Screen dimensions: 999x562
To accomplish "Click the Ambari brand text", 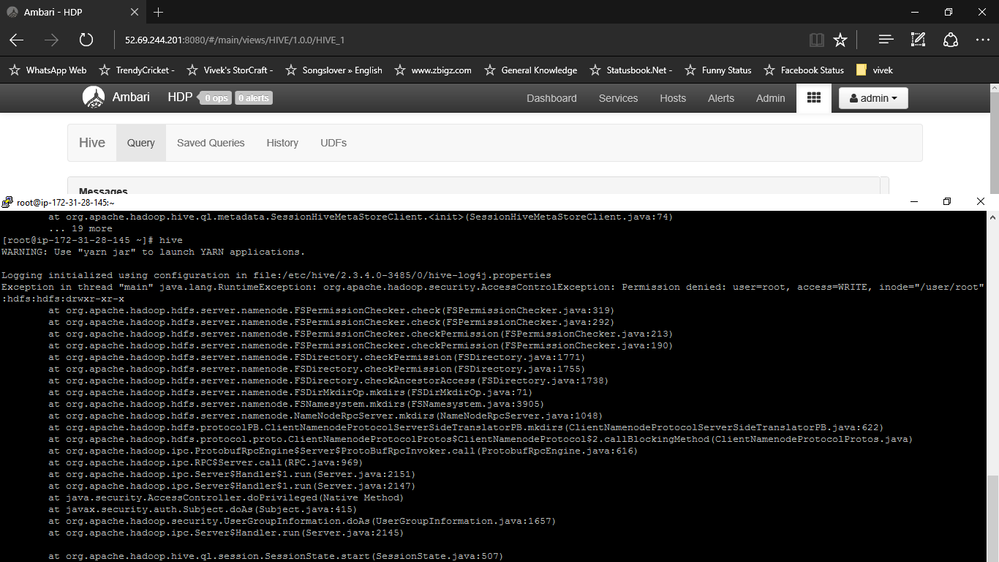I will click(131, 97).
